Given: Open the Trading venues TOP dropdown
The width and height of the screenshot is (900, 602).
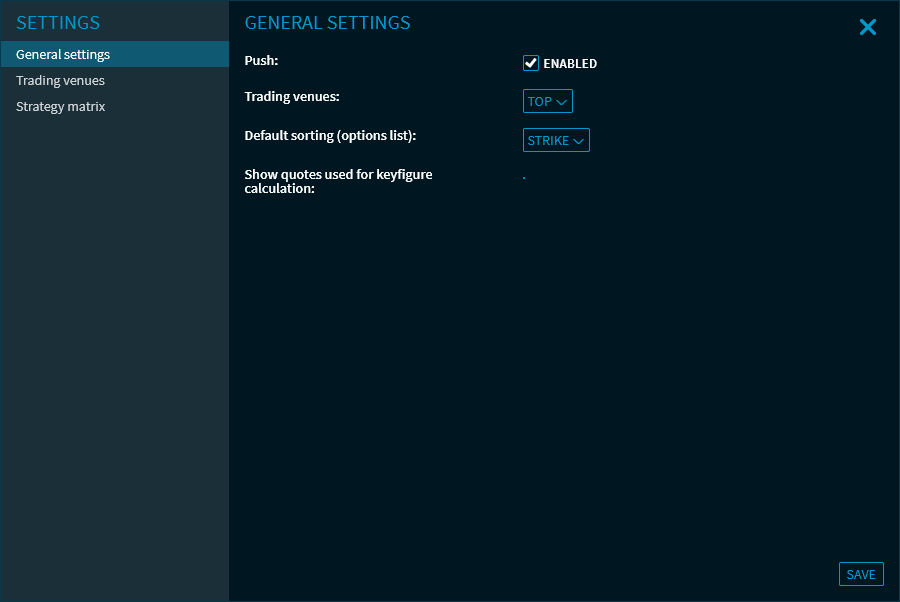Looking at the screenshot, I should 548,101.
